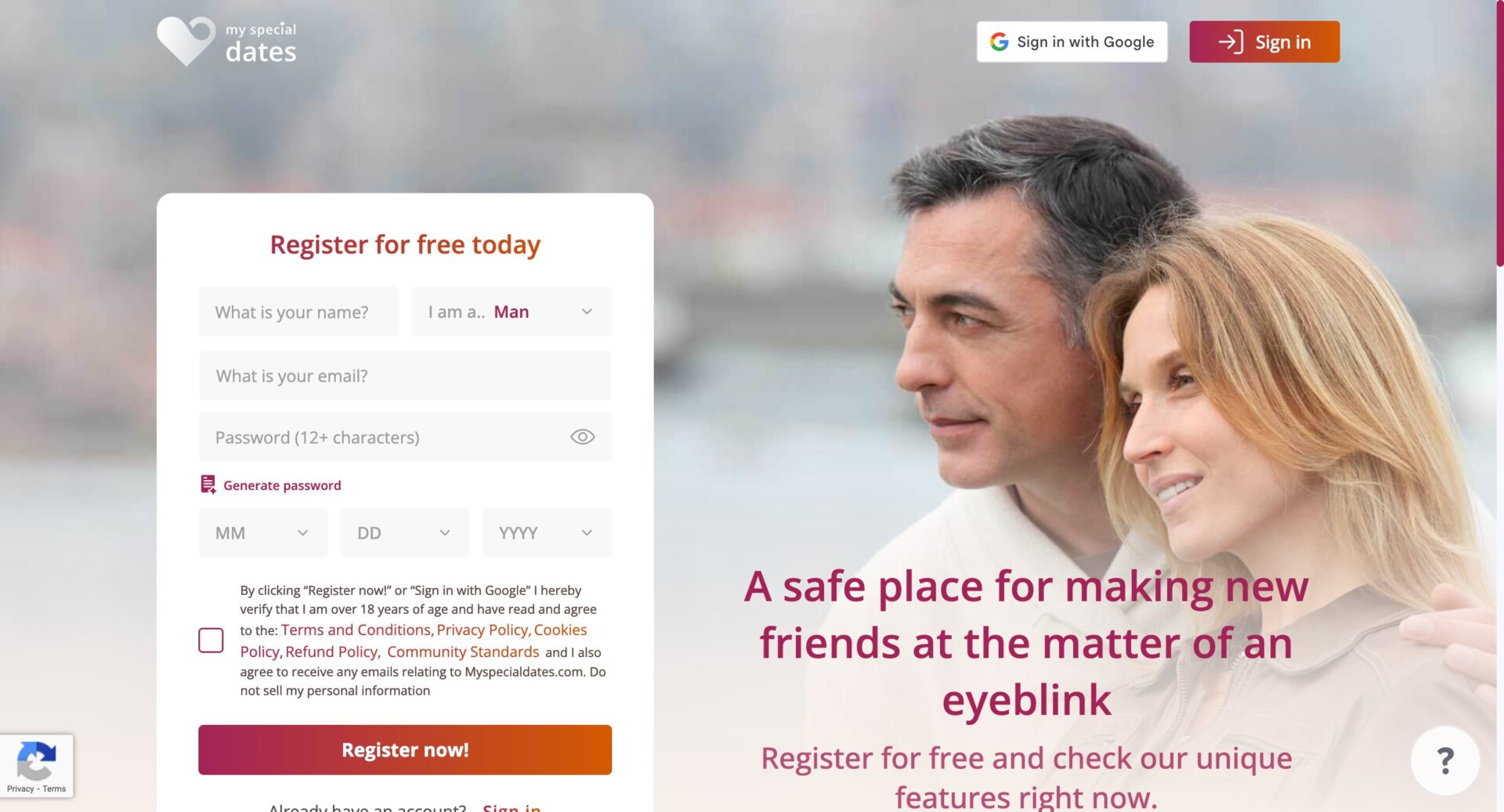Click the Register now! button
This screenshot has height=812, width=1504.
pos(405,750)
